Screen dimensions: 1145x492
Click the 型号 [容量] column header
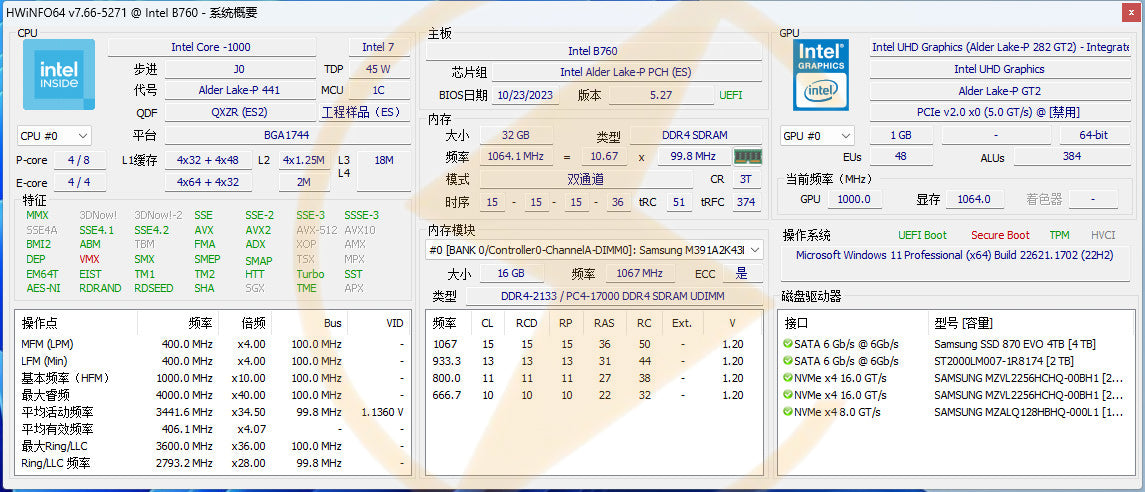click(963, 323)
